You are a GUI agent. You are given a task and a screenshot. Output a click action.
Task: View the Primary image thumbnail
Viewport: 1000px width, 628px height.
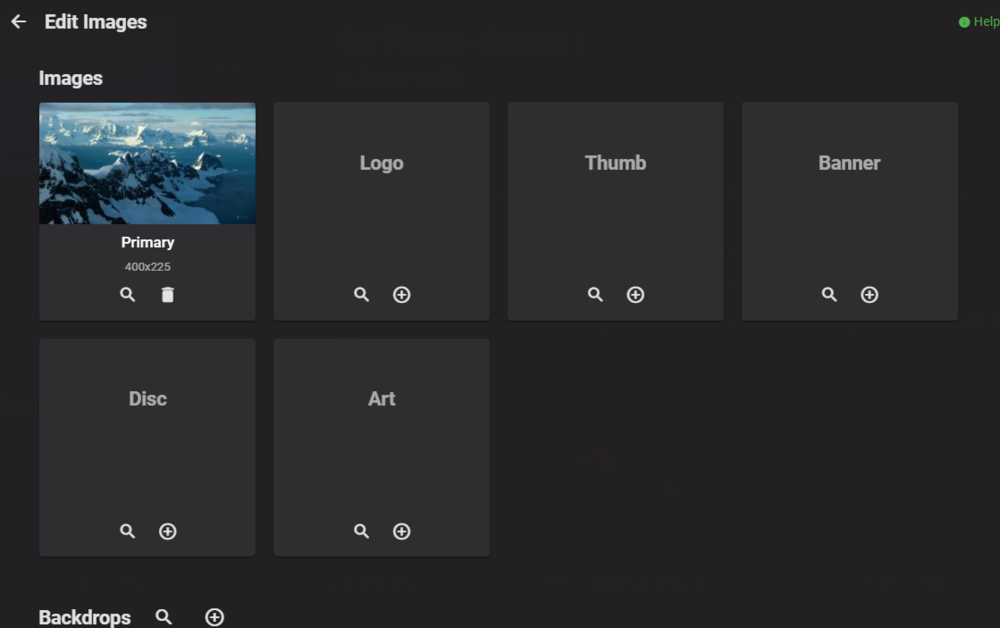point(147,163)
